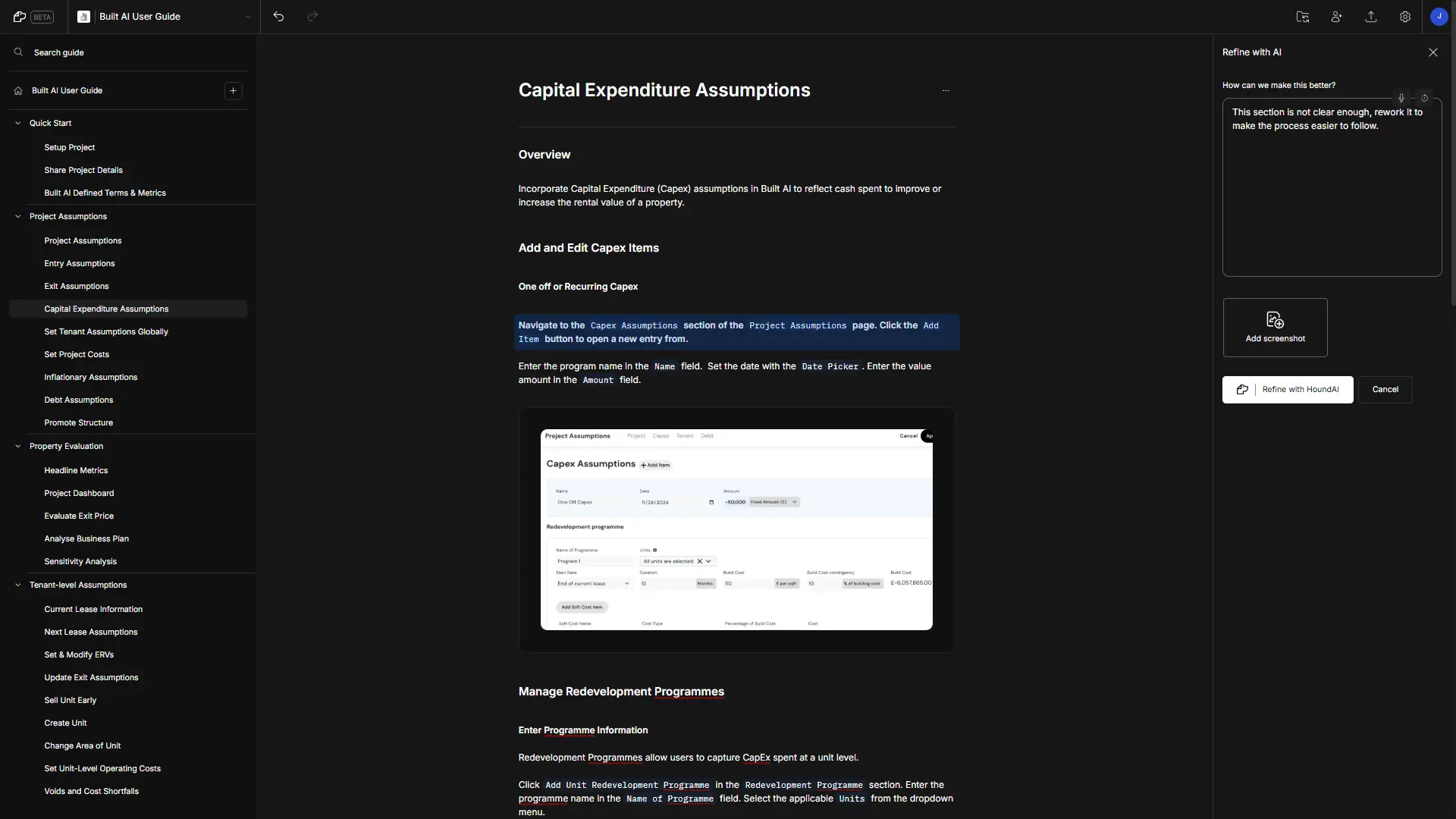Select the Setup Project tree item
1456x819 pixels.
(x=69, y=147)
